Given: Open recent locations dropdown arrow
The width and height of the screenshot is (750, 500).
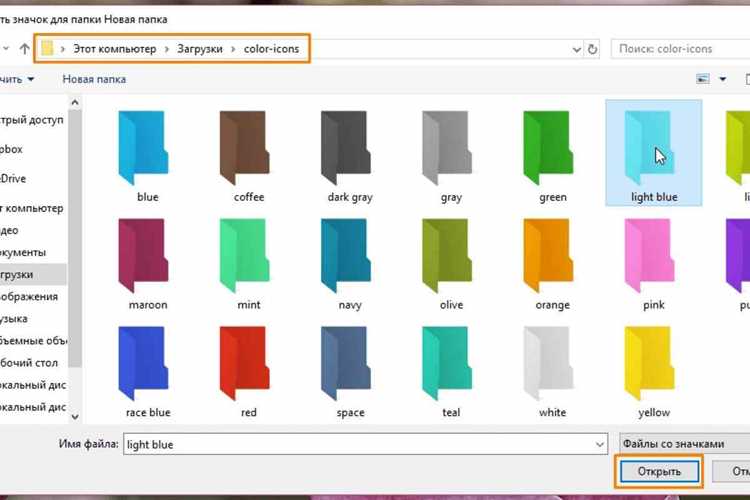Looking at the screenshot, I should (6, 48).
